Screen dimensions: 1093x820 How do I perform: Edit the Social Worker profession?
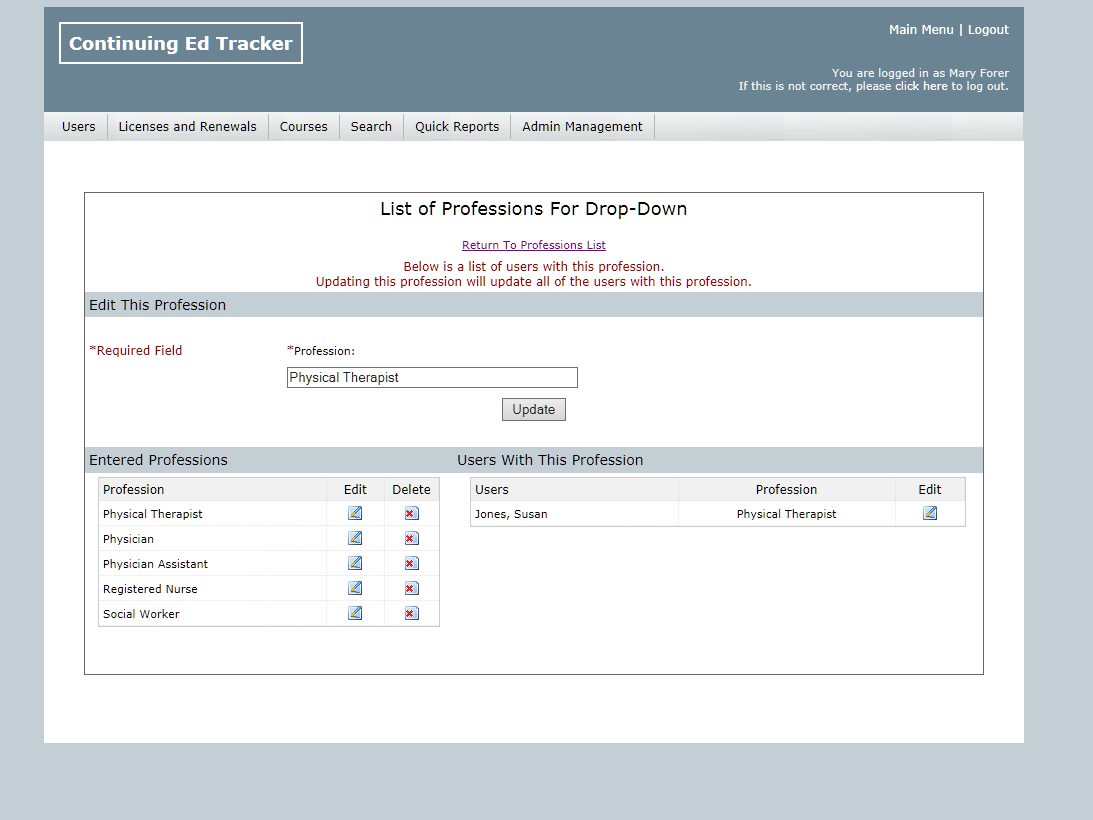coord(355,613)
